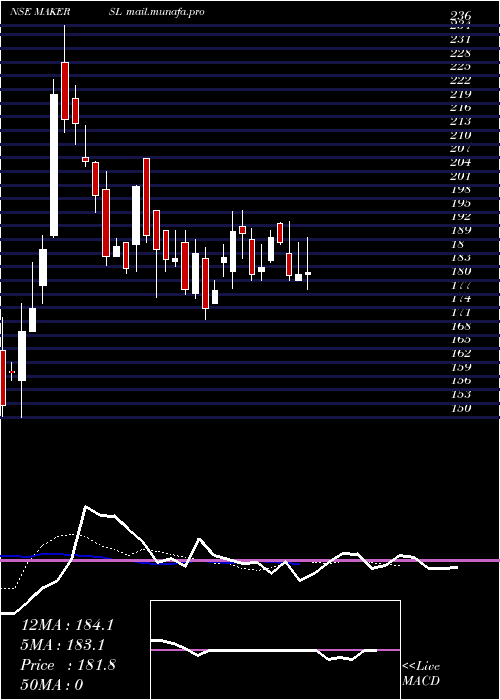
Task: Click the Price : 181.8 readout
Action: 68,665
